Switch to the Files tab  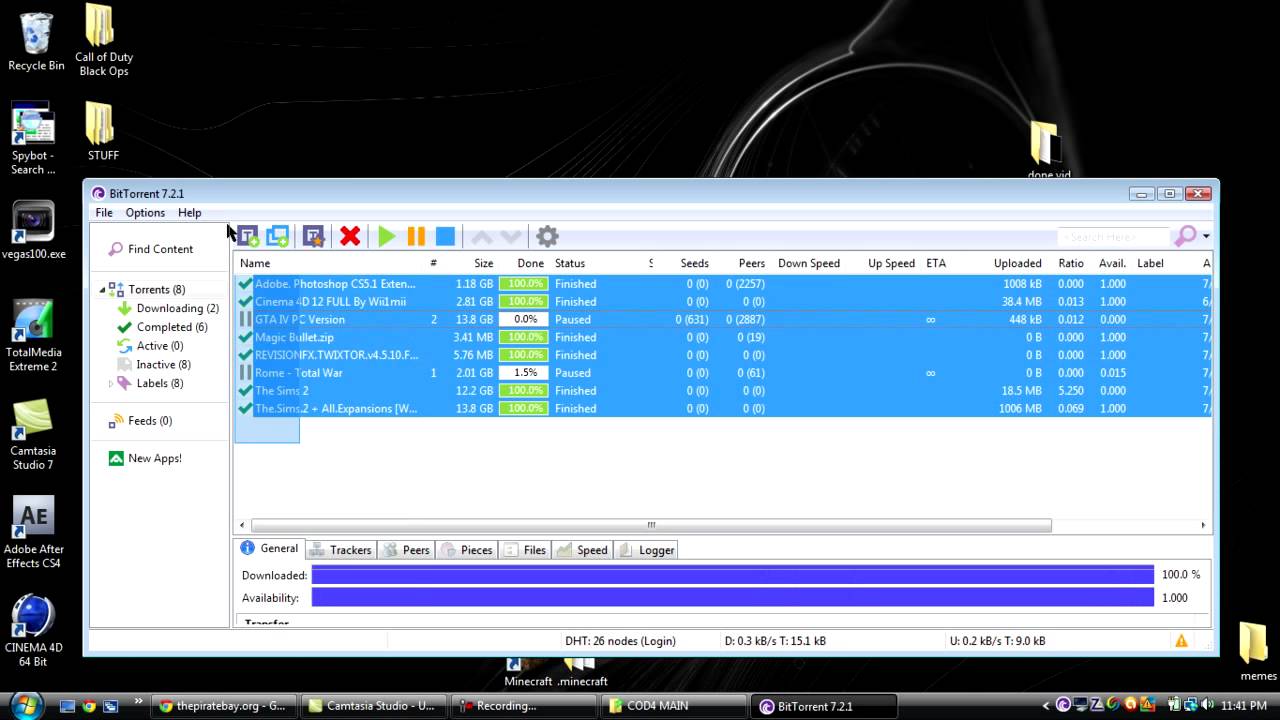pyautogui.click(x=525, y=550)
